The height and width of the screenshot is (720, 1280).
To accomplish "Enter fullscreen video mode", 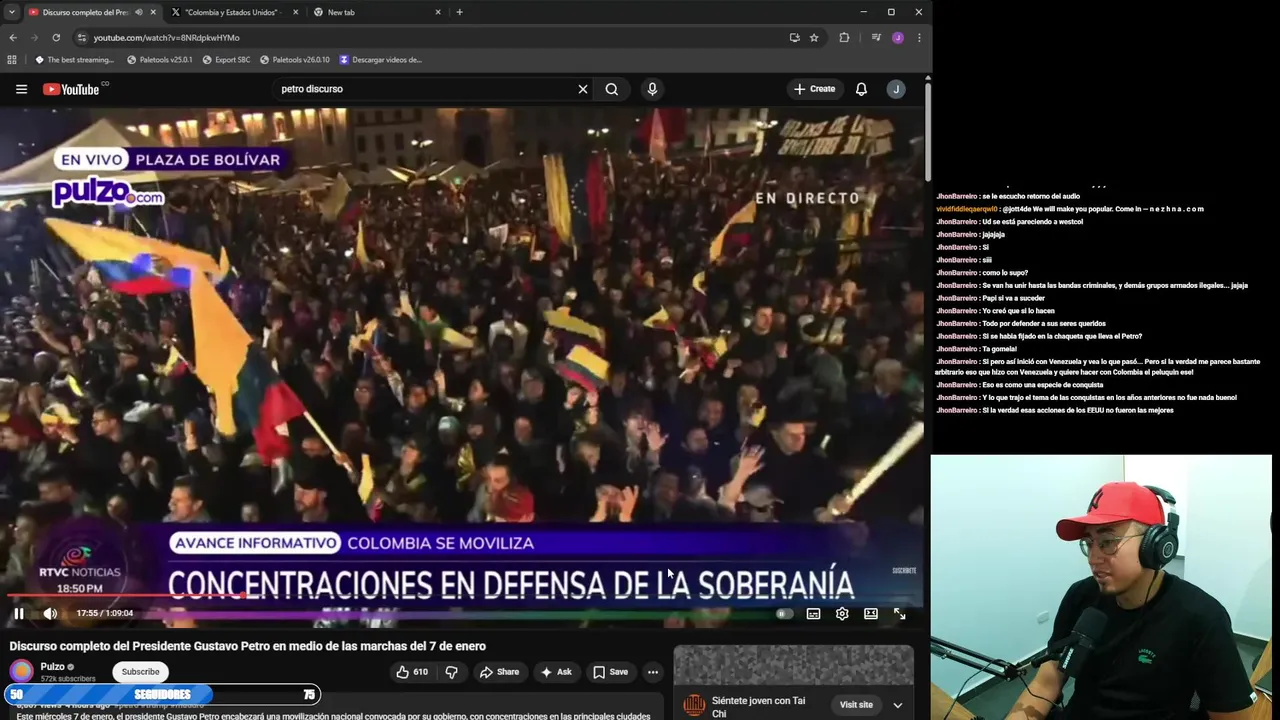I will pos(899,614).
